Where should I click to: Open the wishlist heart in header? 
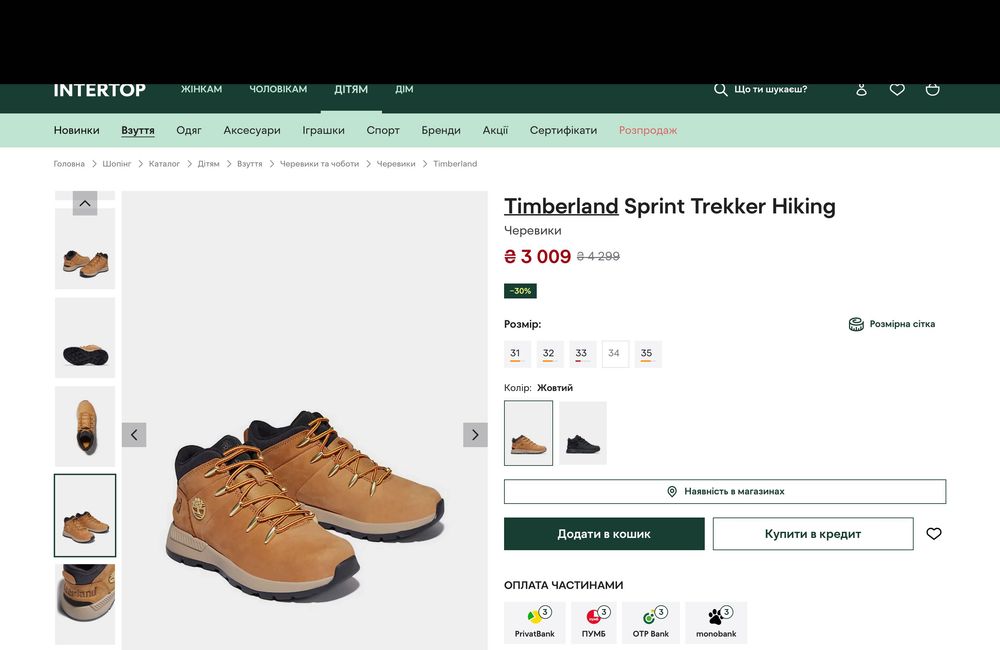click(x=897, y=89)
